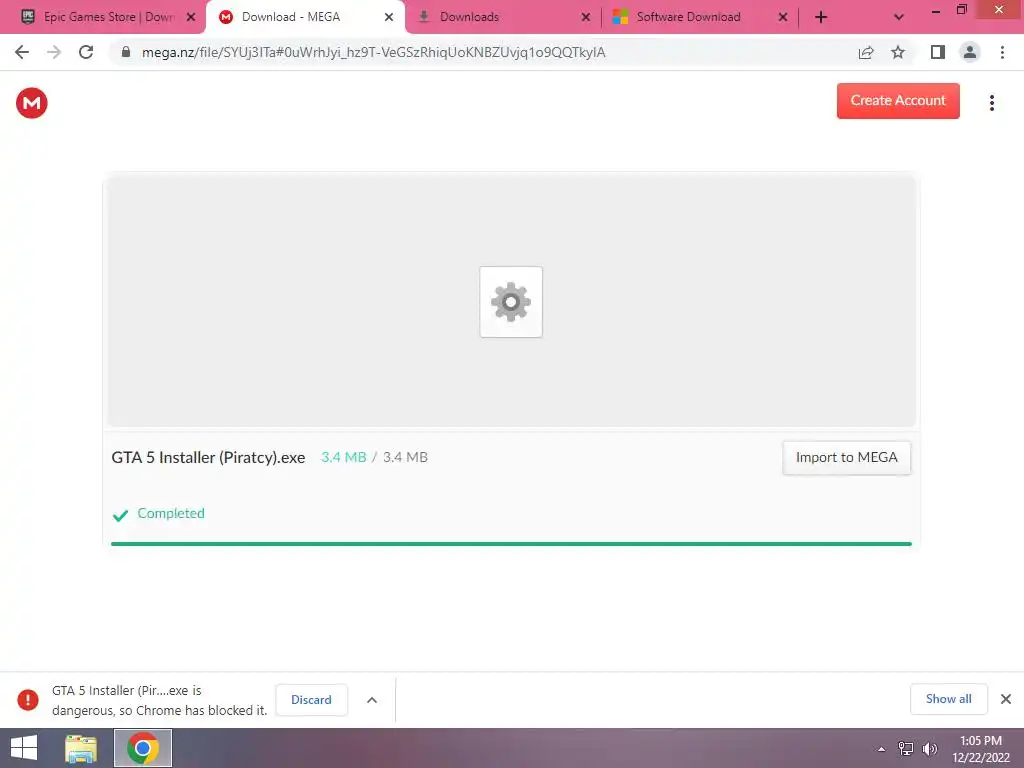Click the browser forward arrow
This screenshot has width=1024, height=768.
tap(54, 52)
